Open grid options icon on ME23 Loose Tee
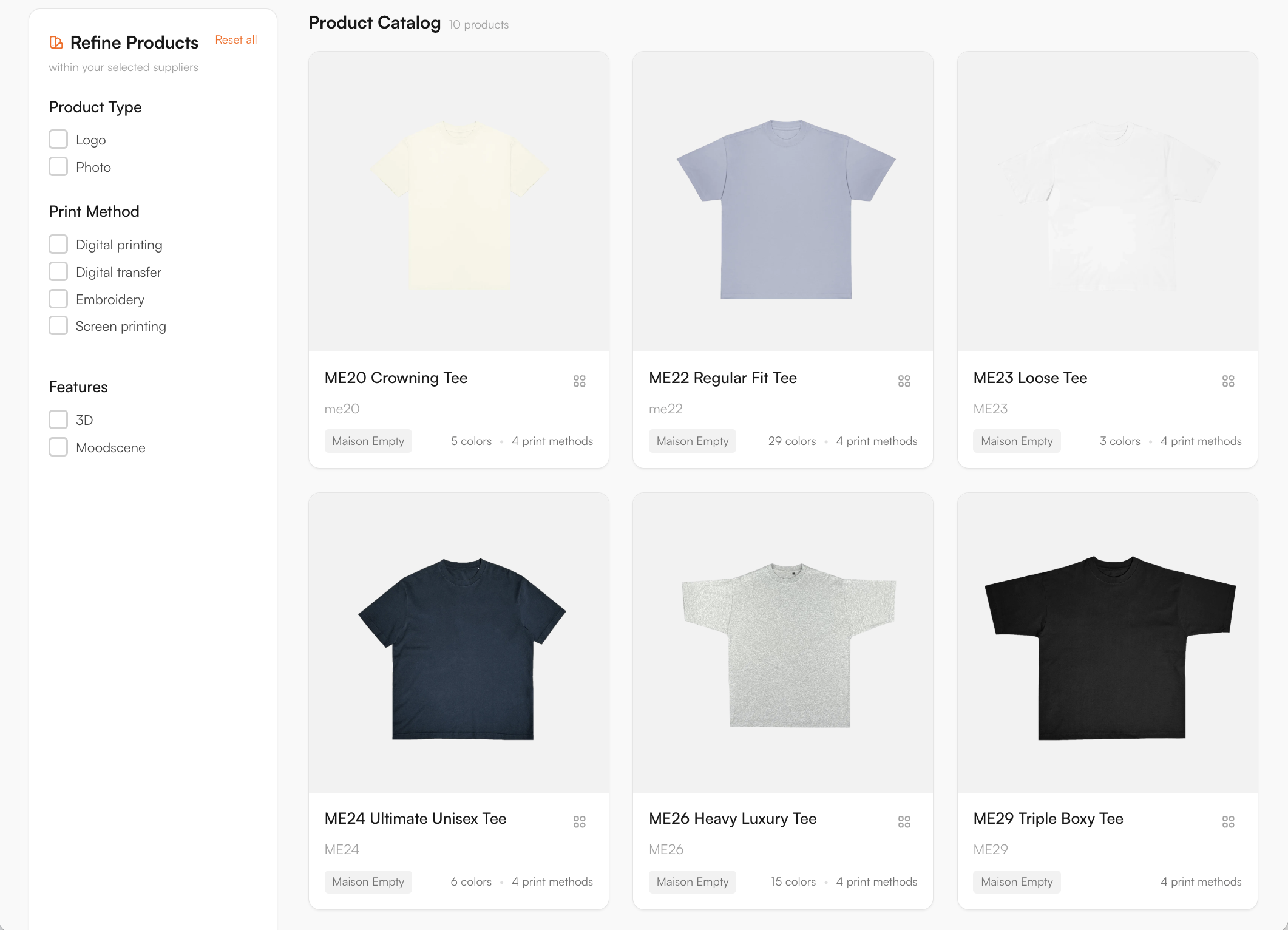This screenshot has height=930, width=1288. (1229, 381)
